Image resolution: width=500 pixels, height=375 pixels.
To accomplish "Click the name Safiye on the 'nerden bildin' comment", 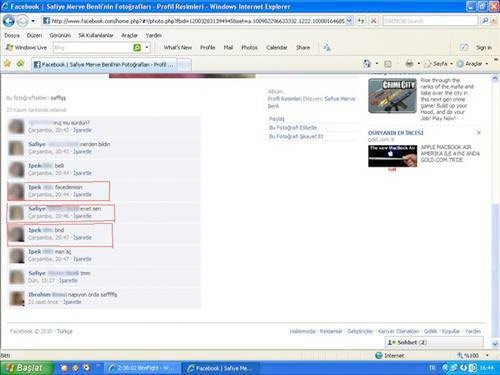I will [x=37, y=144].
